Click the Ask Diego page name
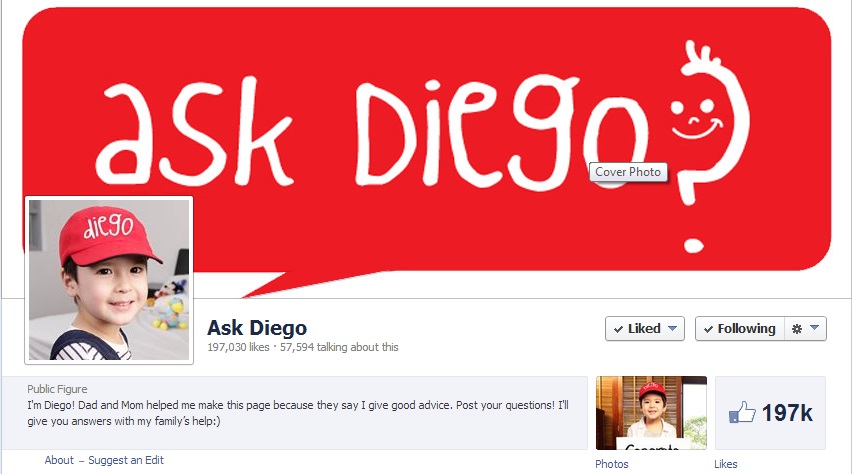This screenshot has height=474, width=852. click(x=257, y=328)
